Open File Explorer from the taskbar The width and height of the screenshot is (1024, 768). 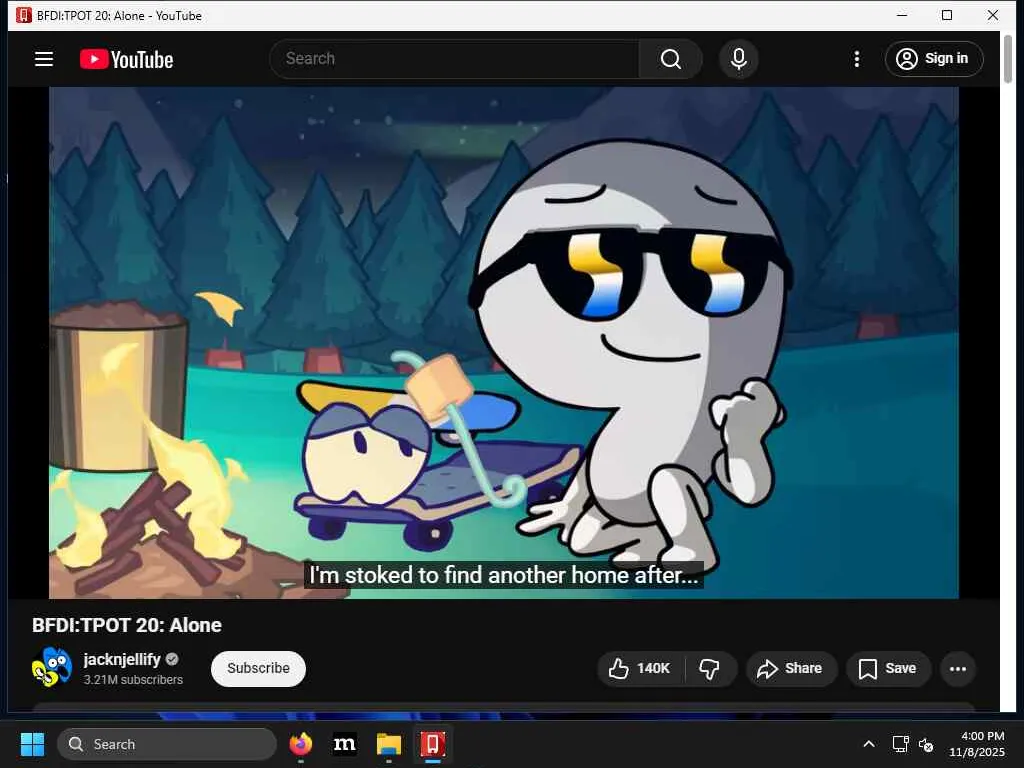(x=389, y=744)
